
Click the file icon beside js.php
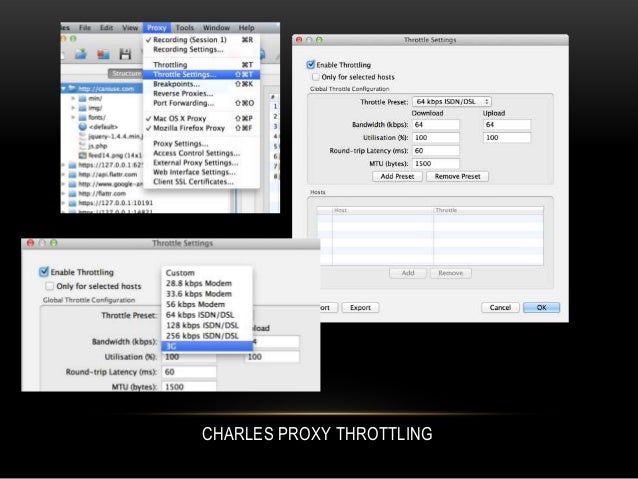(x=83, y=146)
